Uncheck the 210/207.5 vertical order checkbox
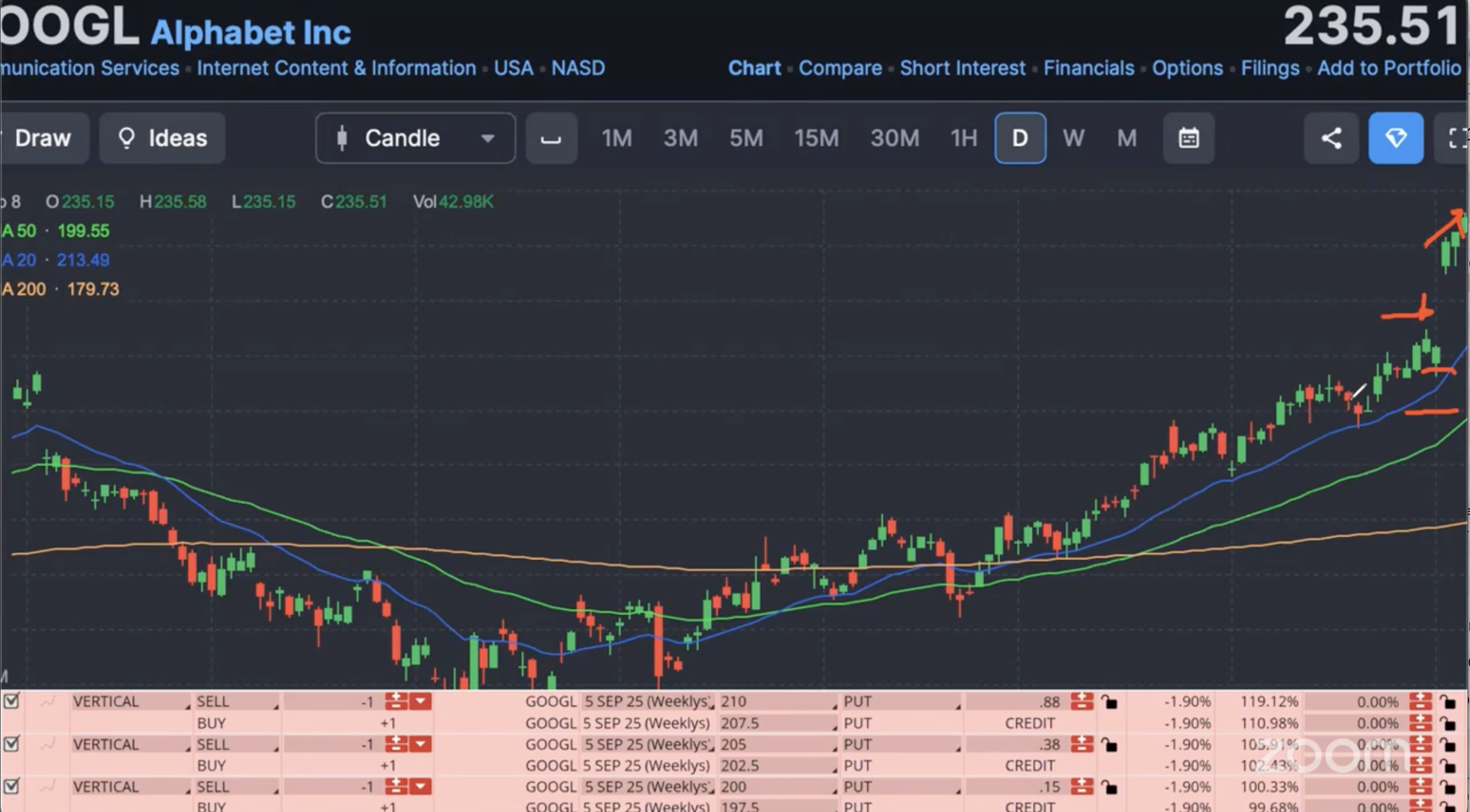 [x=11, y=701]
